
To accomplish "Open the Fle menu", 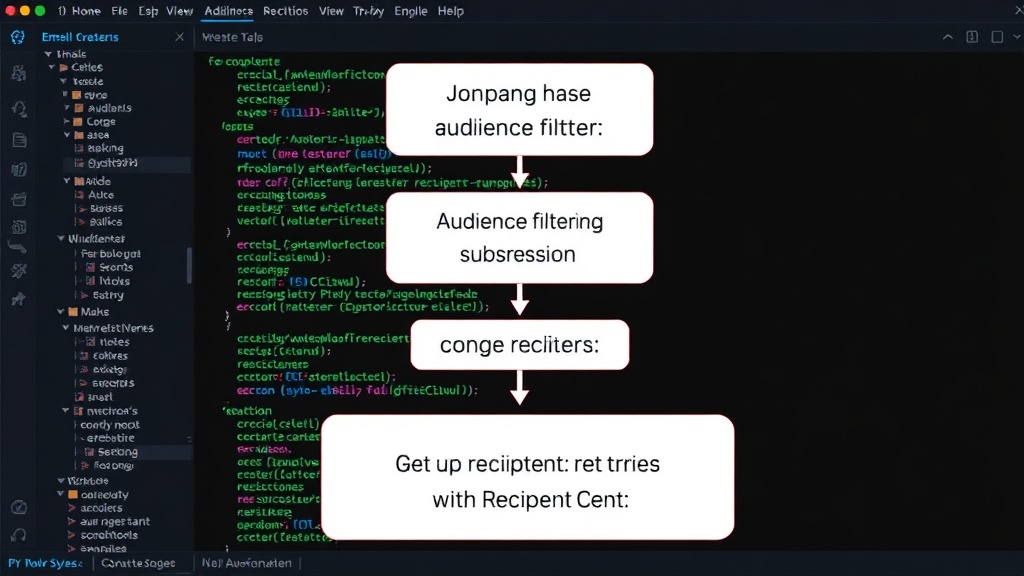I will [120, 11].
